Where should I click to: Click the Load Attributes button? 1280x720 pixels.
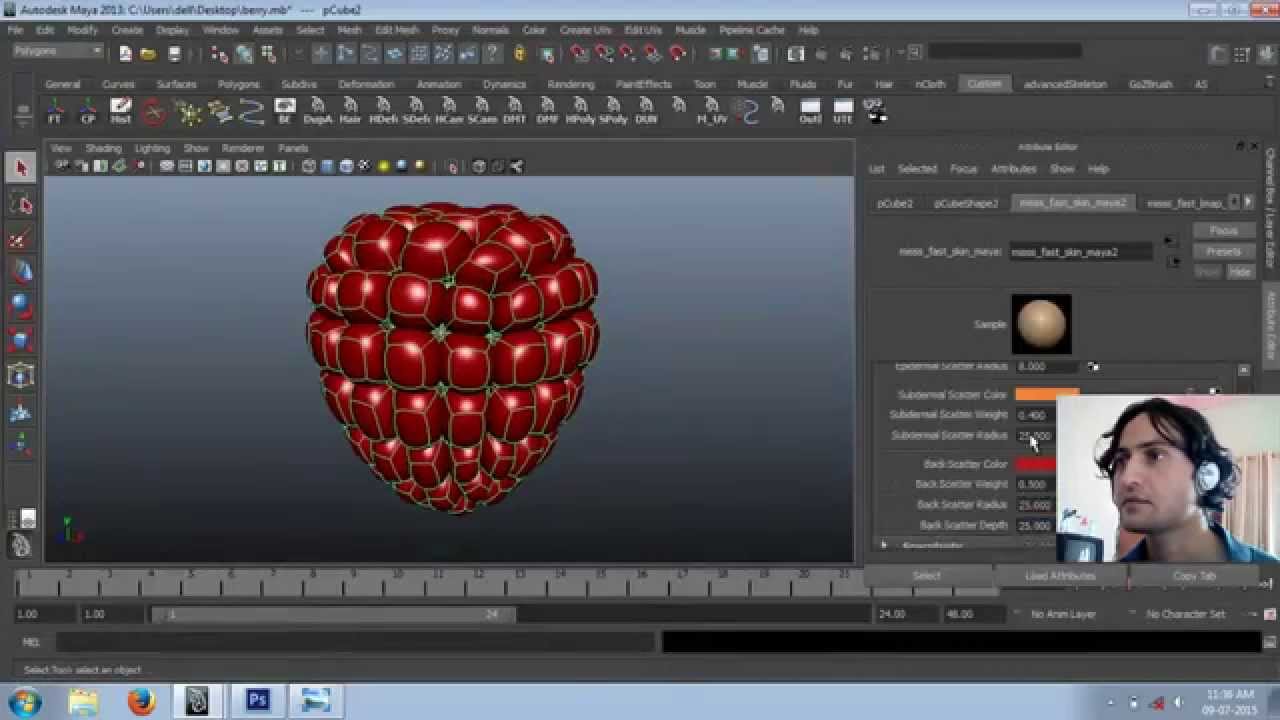[1060, 576]
